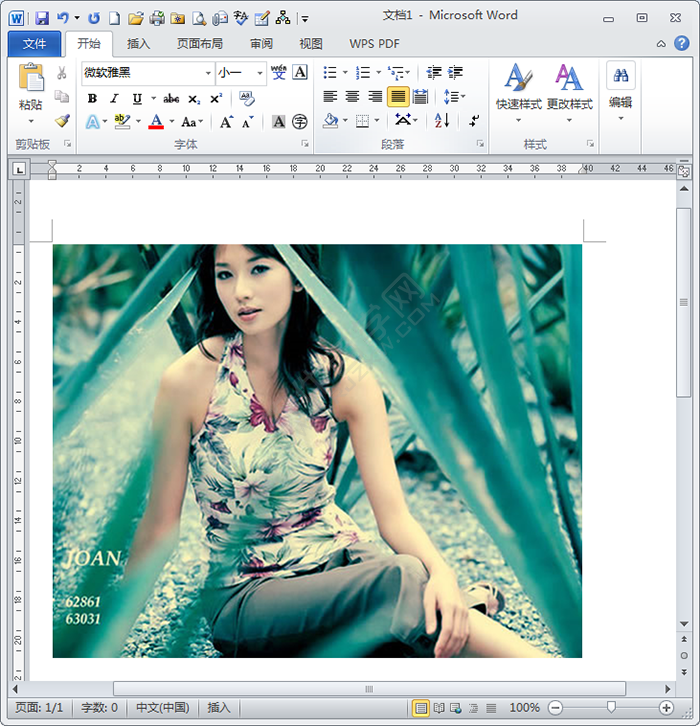Image resolution: width=700 pixels, height=726 pixels.
Task: Center align the paragraph
Action: tap(352, 97)
